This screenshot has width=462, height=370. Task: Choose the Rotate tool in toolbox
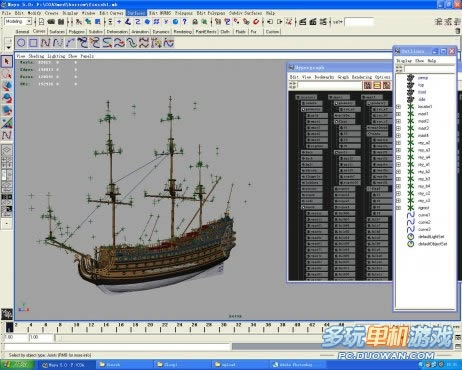tap(7, 98)
